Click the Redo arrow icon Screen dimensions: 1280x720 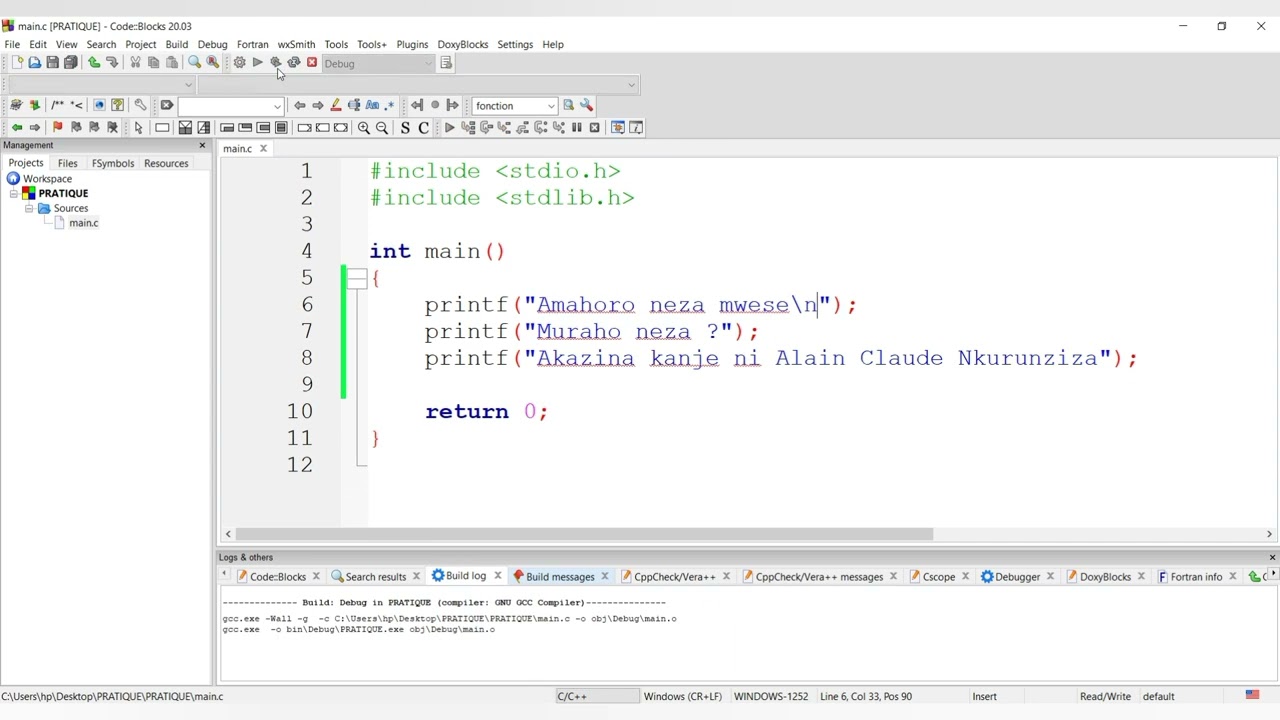pos(112,63)
